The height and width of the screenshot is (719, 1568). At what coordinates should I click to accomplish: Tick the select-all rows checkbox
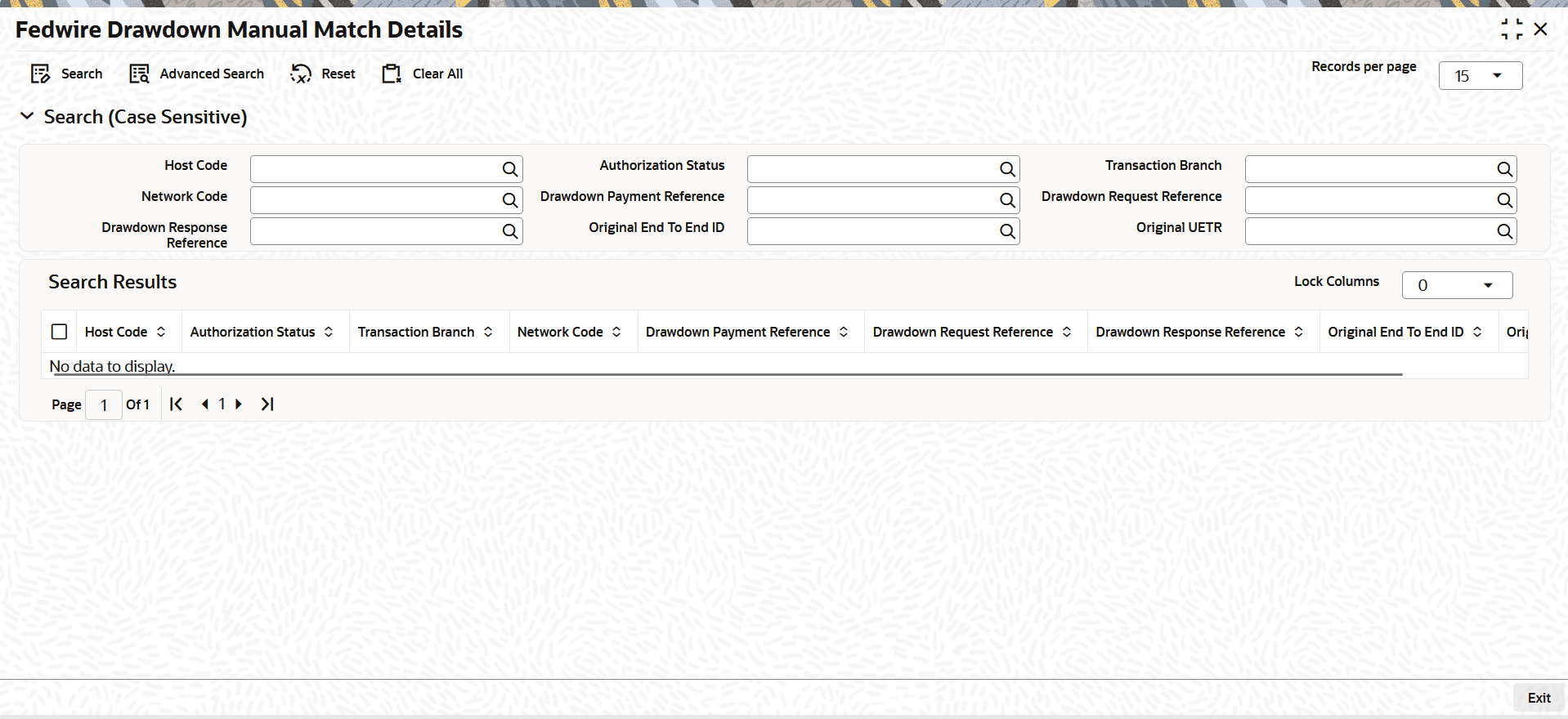click(x=59, y=332)
